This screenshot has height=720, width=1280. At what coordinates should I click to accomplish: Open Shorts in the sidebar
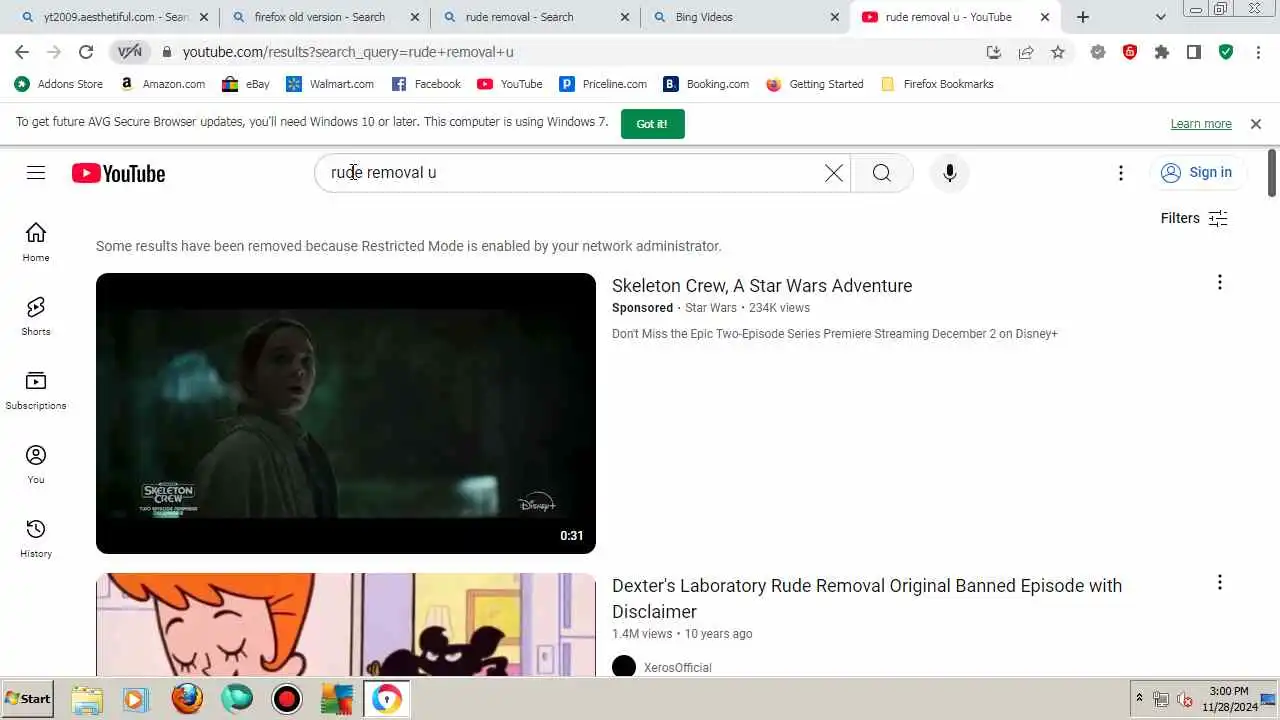pos(36,316)
